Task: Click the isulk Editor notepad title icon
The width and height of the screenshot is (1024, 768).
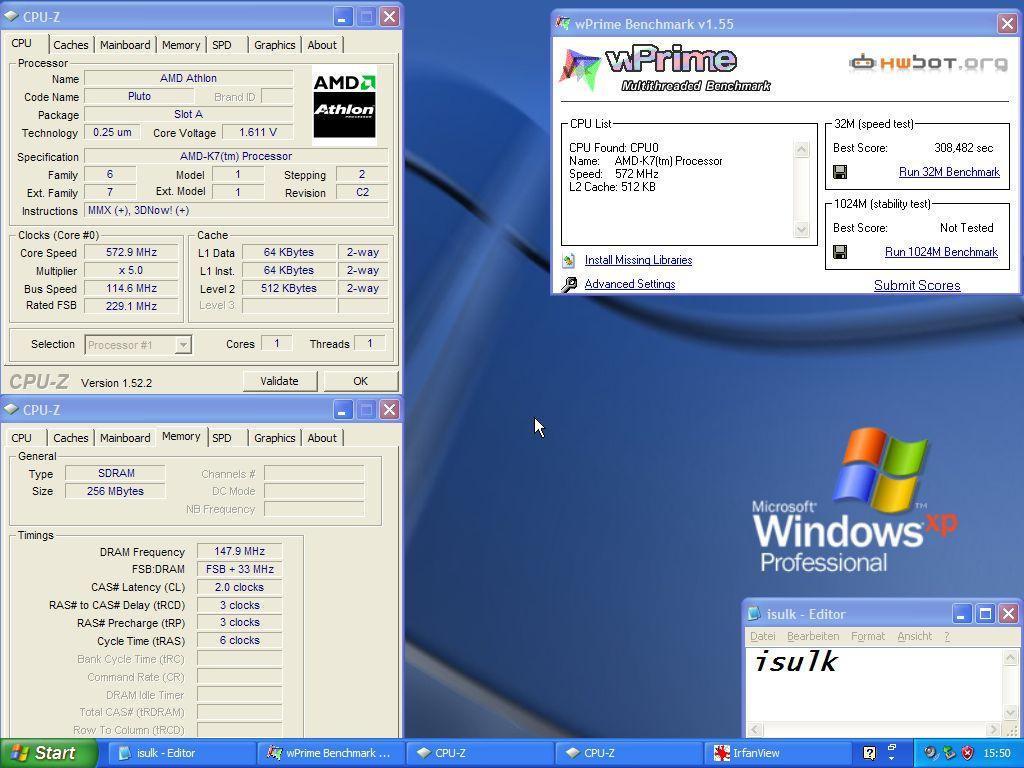Action: [x=754, y=613]
